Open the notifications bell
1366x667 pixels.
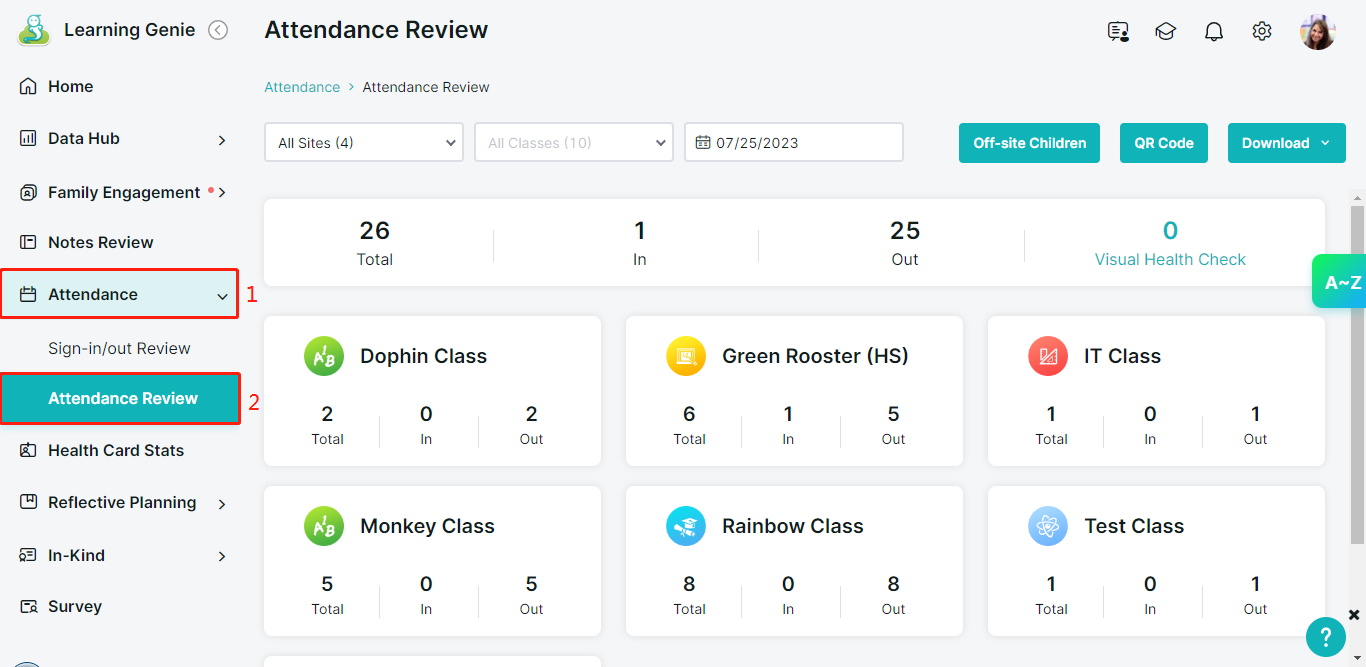click(x=1214, y=31)
